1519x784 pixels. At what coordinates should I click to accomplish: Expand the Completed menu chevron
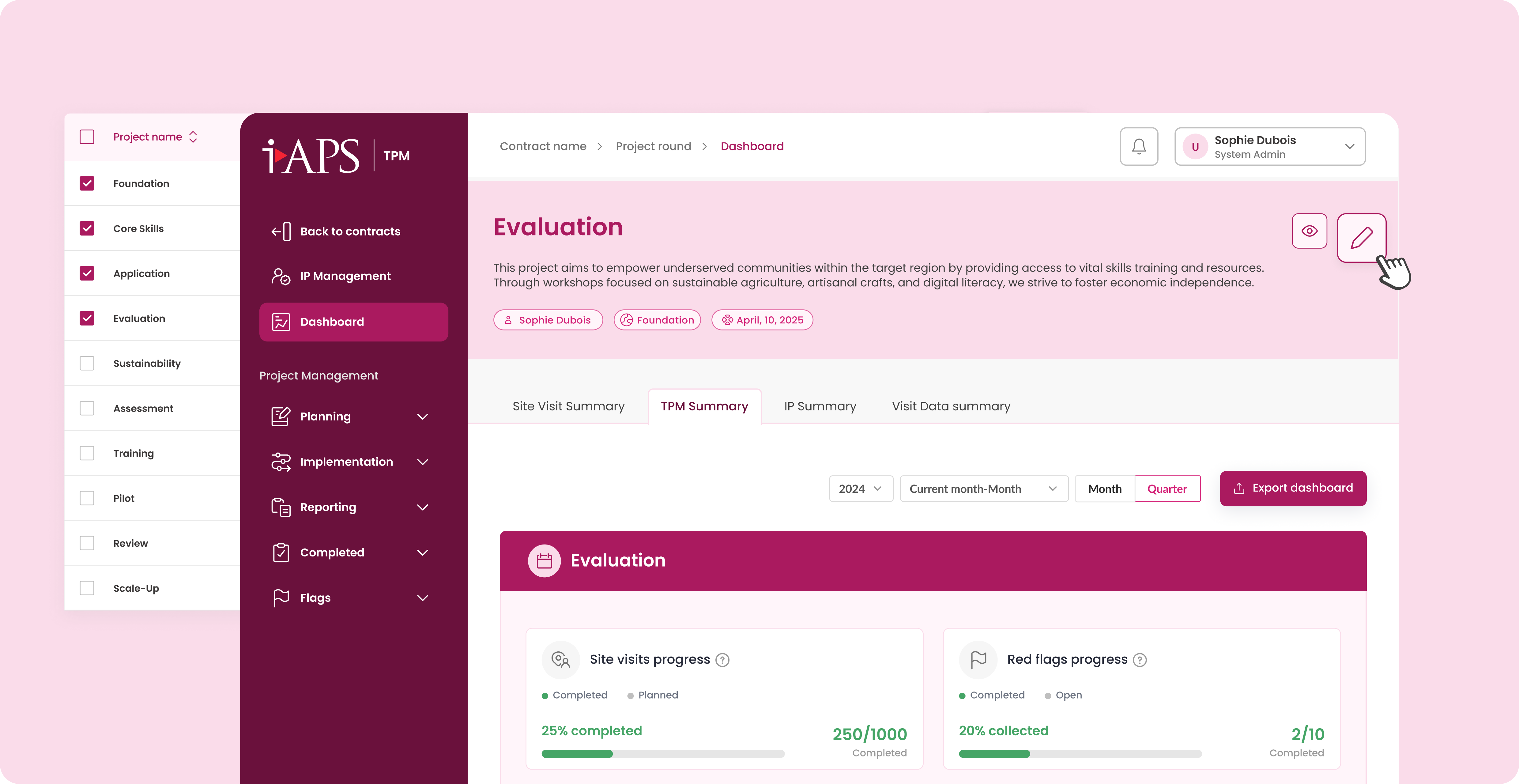(x=422, y=553)
